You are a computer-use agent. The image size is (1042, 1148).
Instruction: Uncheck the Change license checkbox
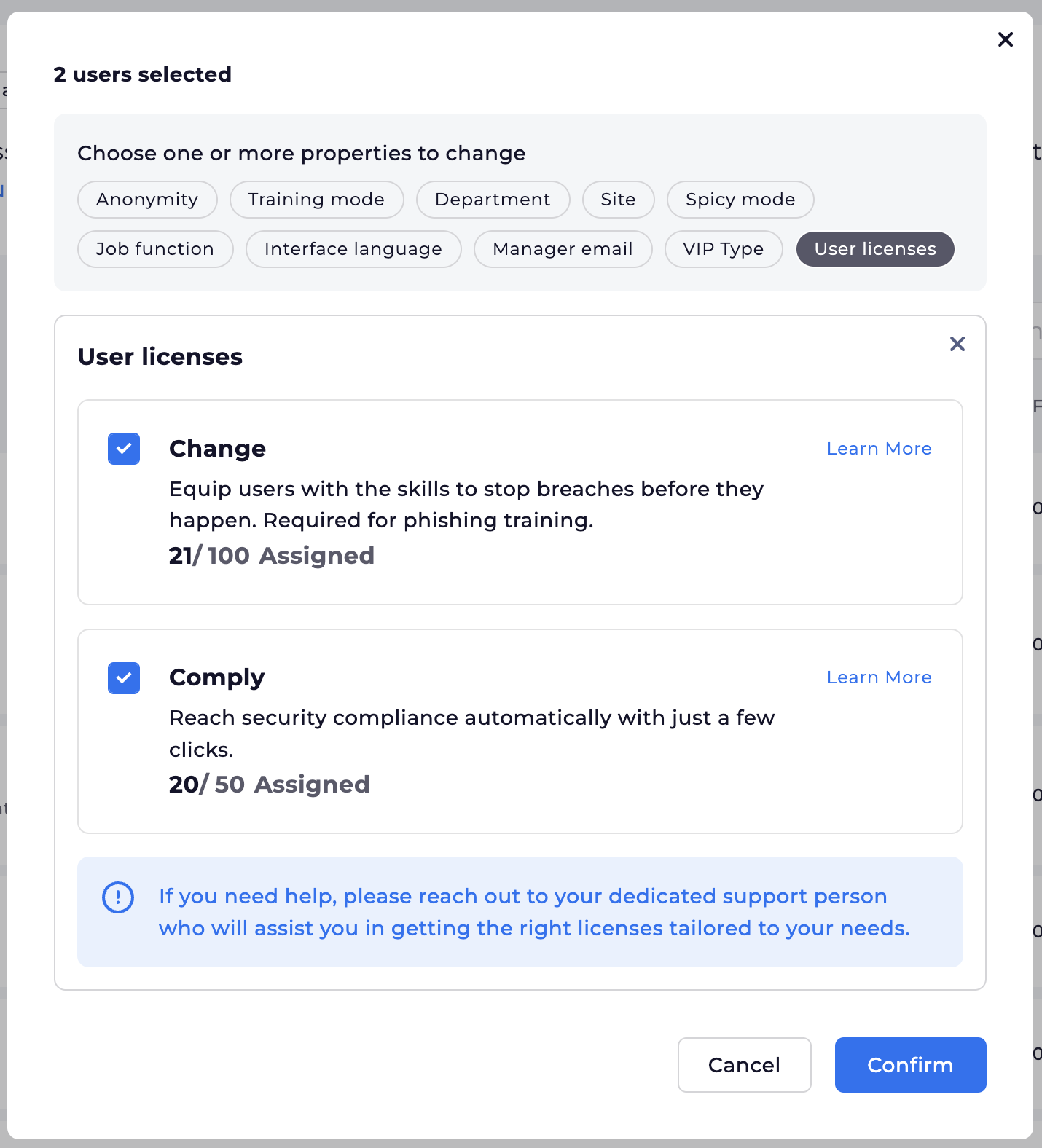pos(124,449)
